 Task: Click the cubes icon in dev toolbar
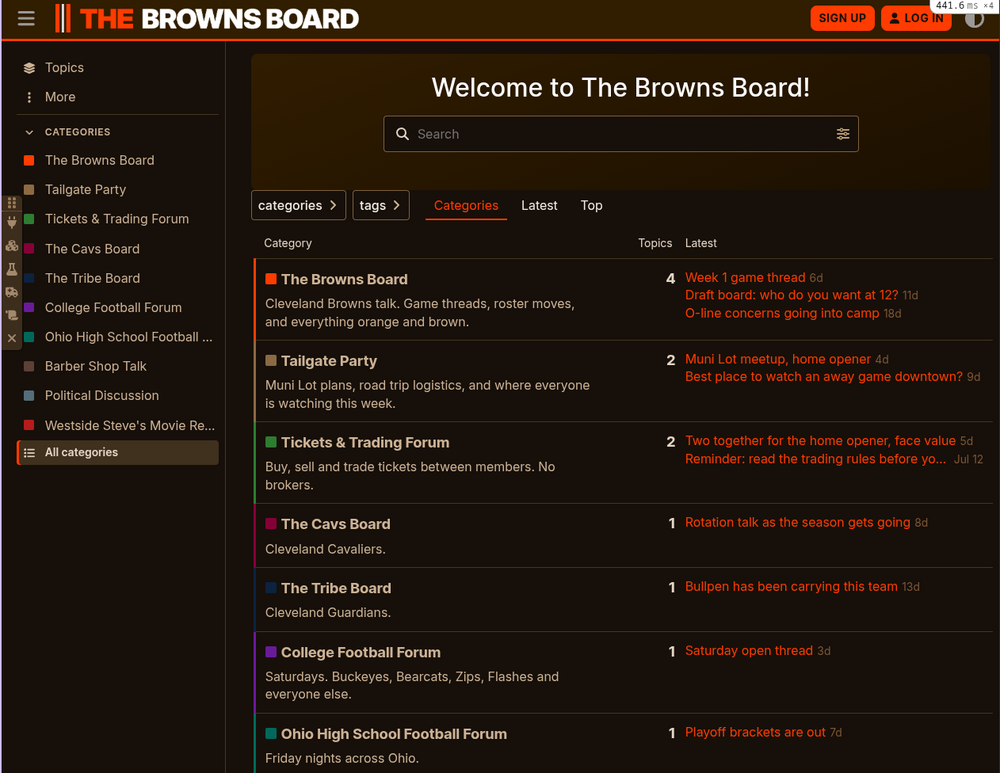click(x=11, y=246)
